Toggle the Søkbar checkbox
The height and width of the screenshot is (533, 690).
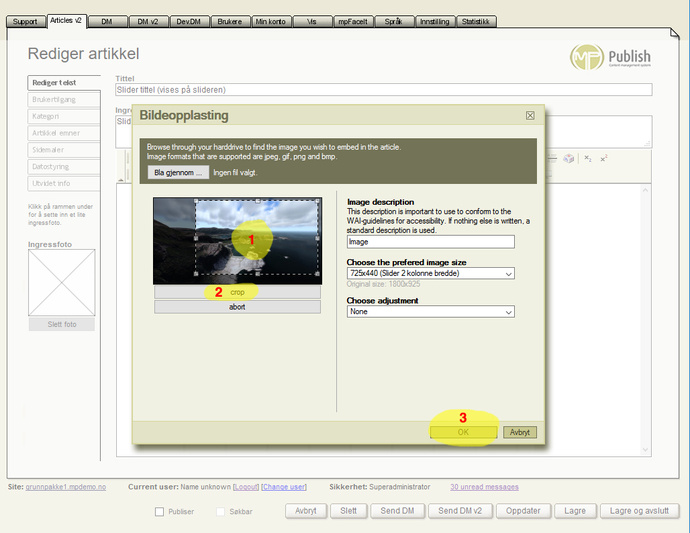coord(221,512)
